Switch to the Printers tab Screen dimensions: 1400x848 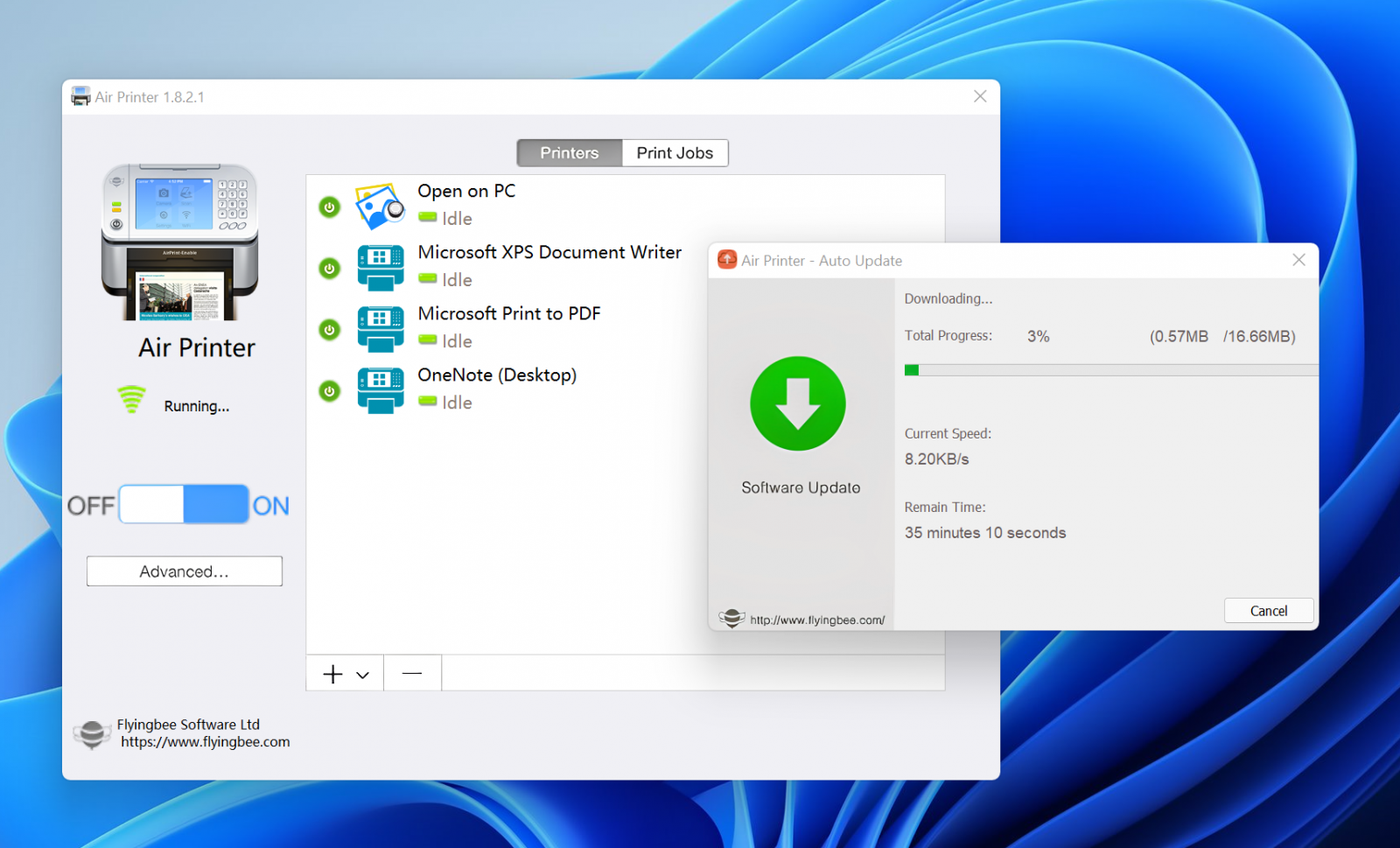[x=570, y=153]
